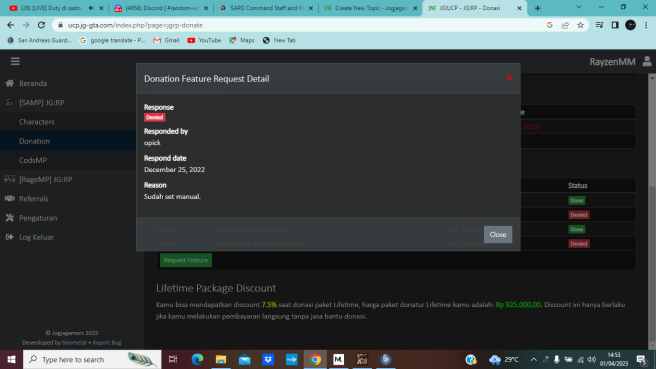The height and width of the screenshot is (369, 656).
Task: Open New Tab bookmark
Action: (279, 40)
